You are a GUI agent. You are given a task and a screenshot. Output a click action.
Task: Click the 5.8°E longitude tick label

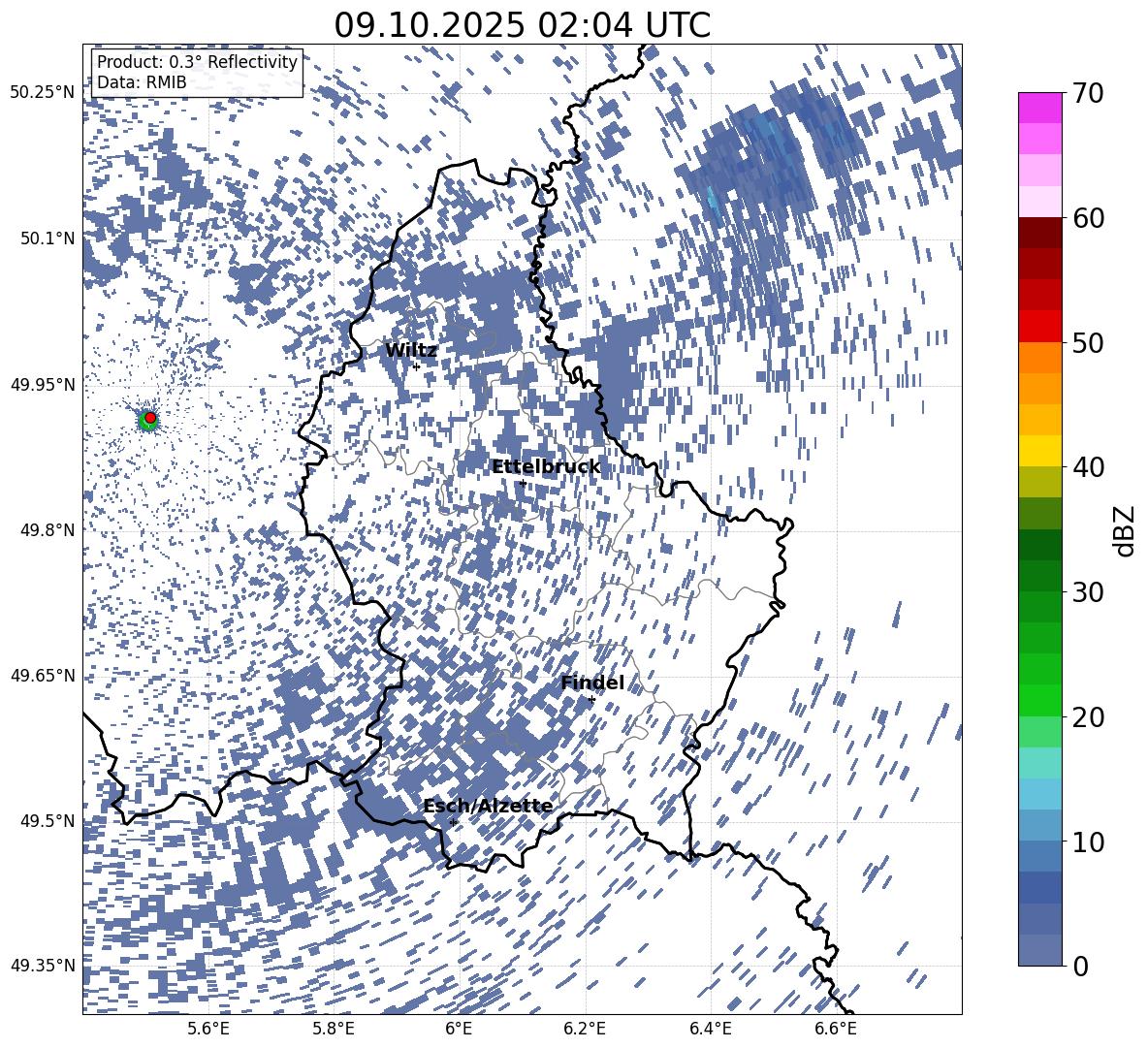334,1029
